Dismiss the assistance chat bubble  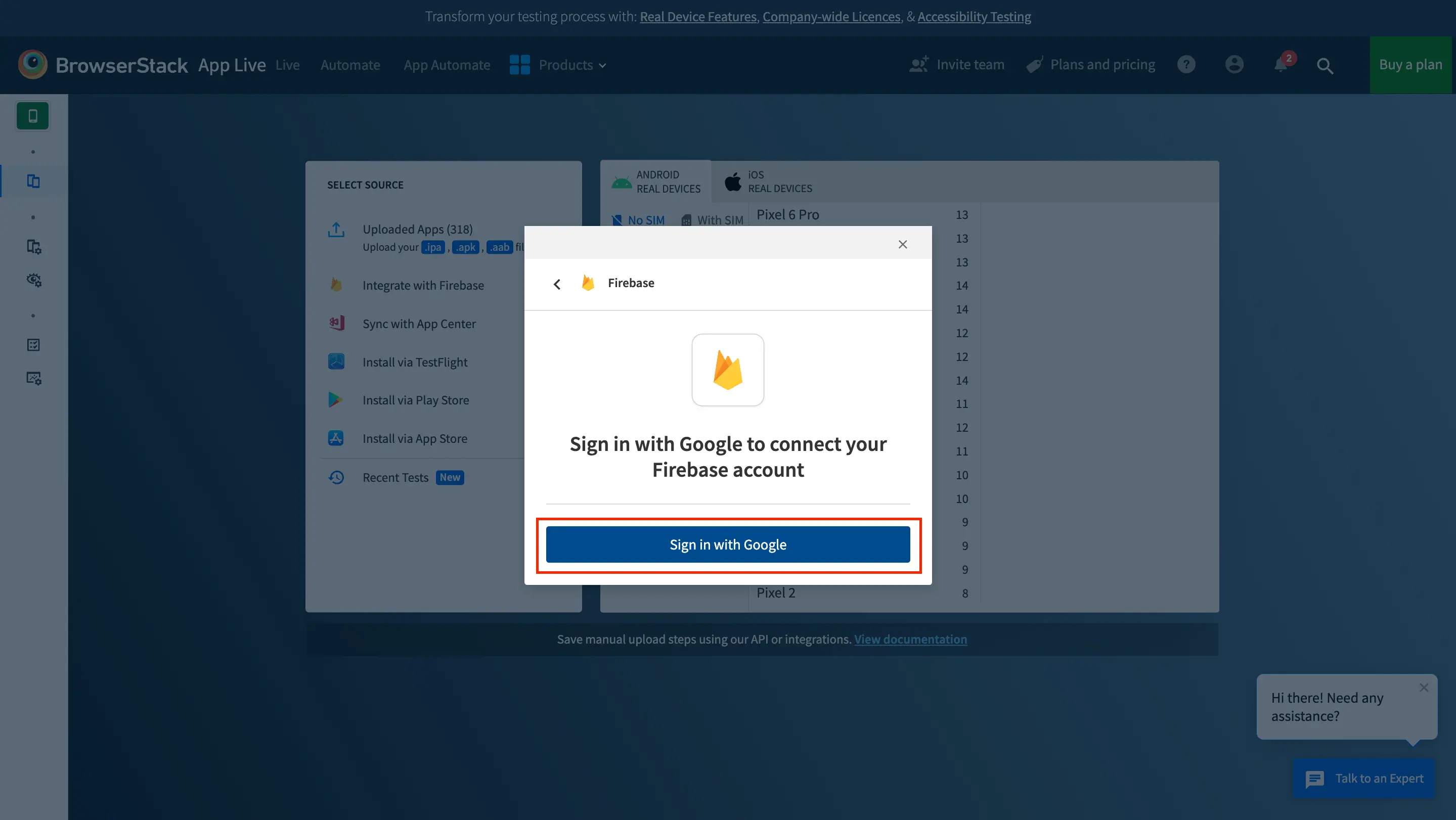1423,687
